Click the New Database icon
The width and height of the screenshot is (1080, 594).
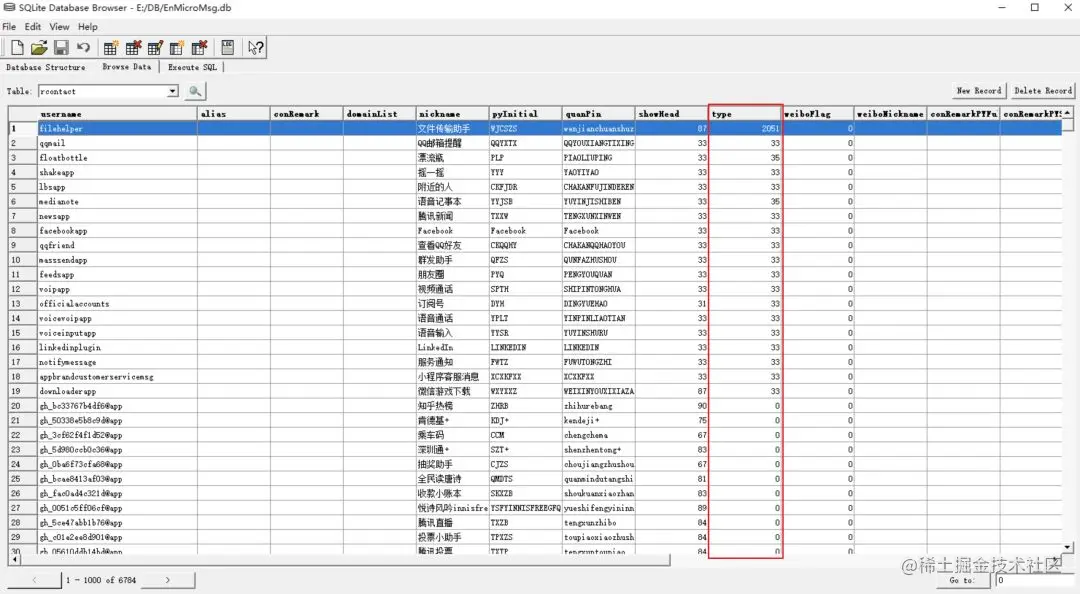point(17,48)
